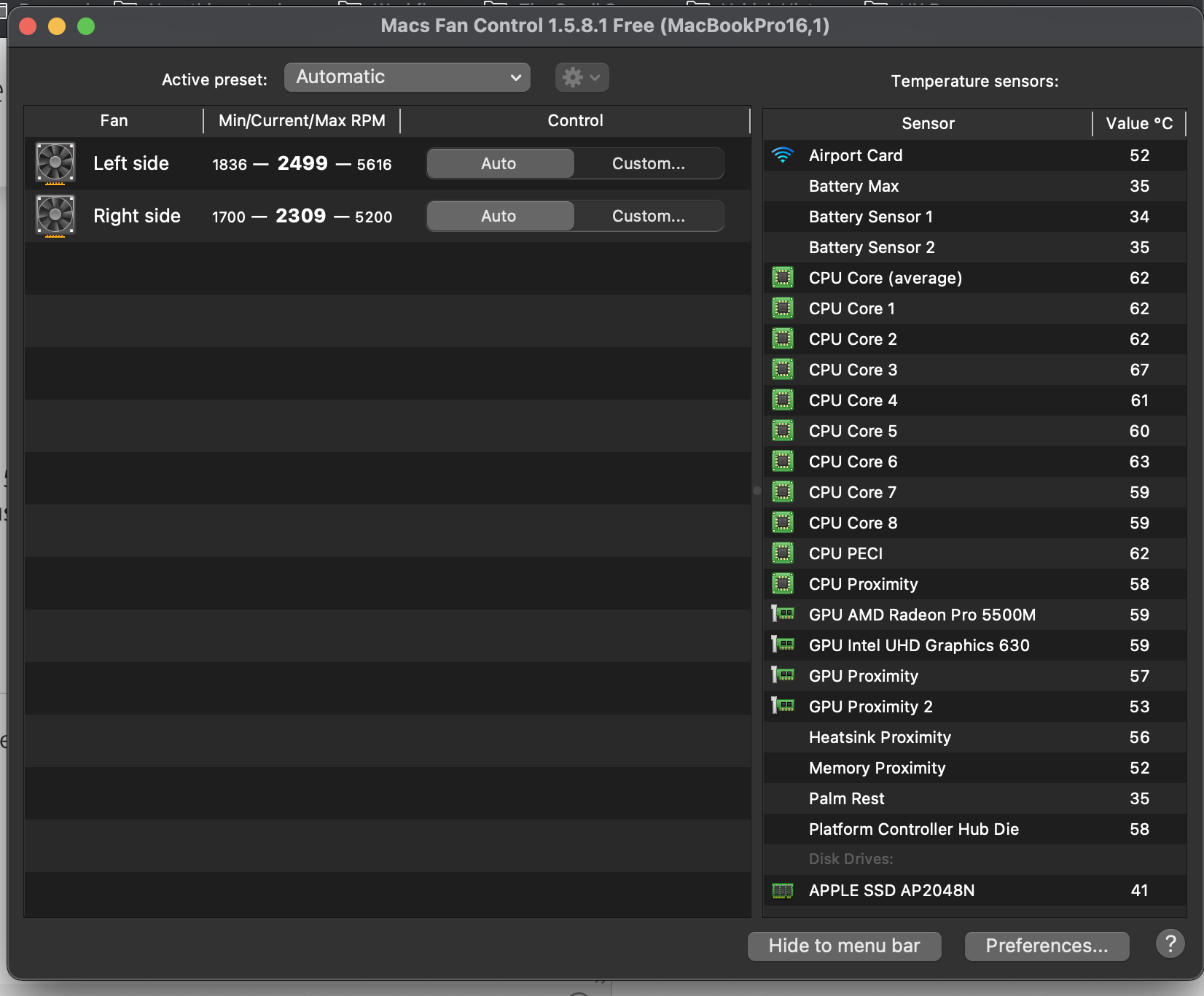This screenshot has height=996, width=1204.
Task: Minimize the Macs Fan Control window
Action: tap(57, 26)
